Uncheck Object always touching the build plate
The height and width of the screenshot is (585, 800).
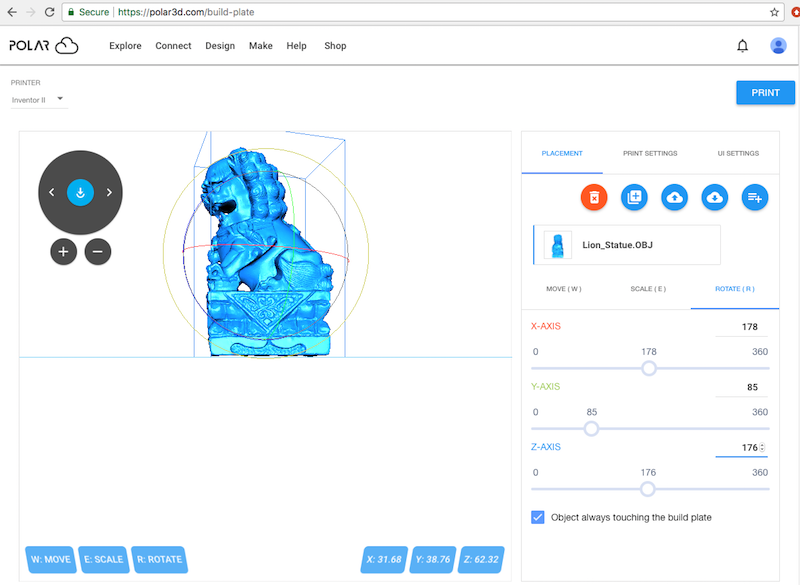(x=538, y=517)
